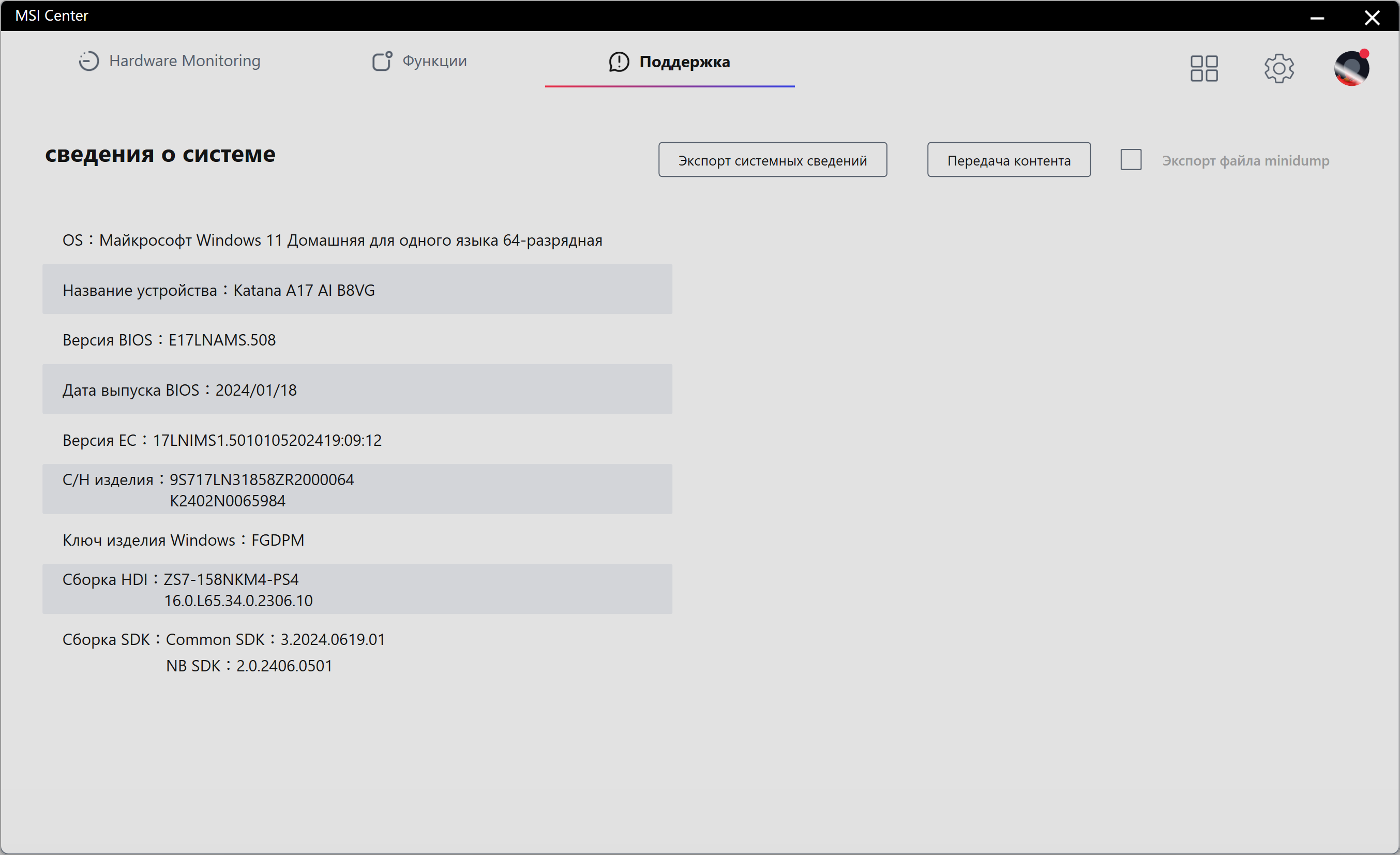Click the Передача контента button
This screenshot has width=1400, height=855.
tap(1008, 160)
